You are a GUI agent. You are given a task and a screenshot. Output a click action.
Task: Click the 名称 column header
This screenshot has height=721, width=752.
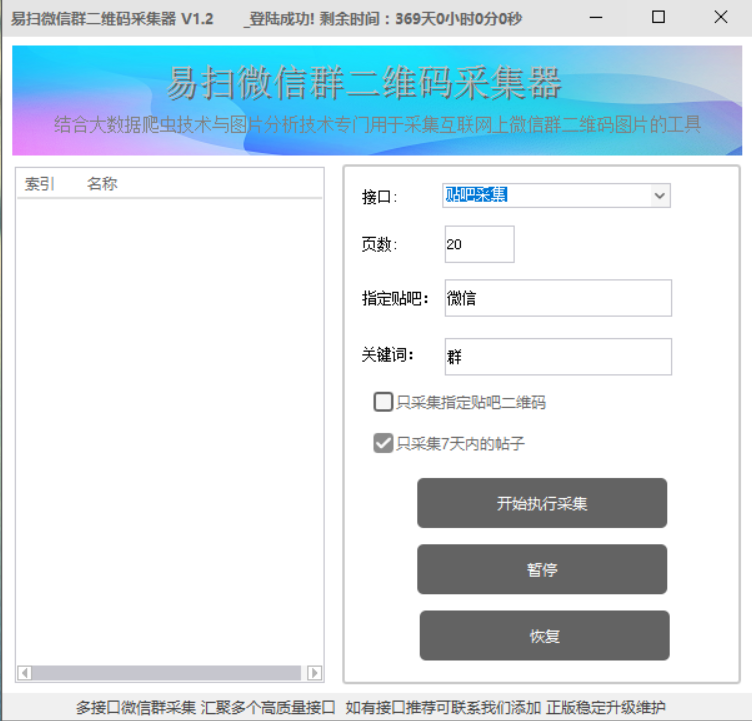tap(102, 184)
